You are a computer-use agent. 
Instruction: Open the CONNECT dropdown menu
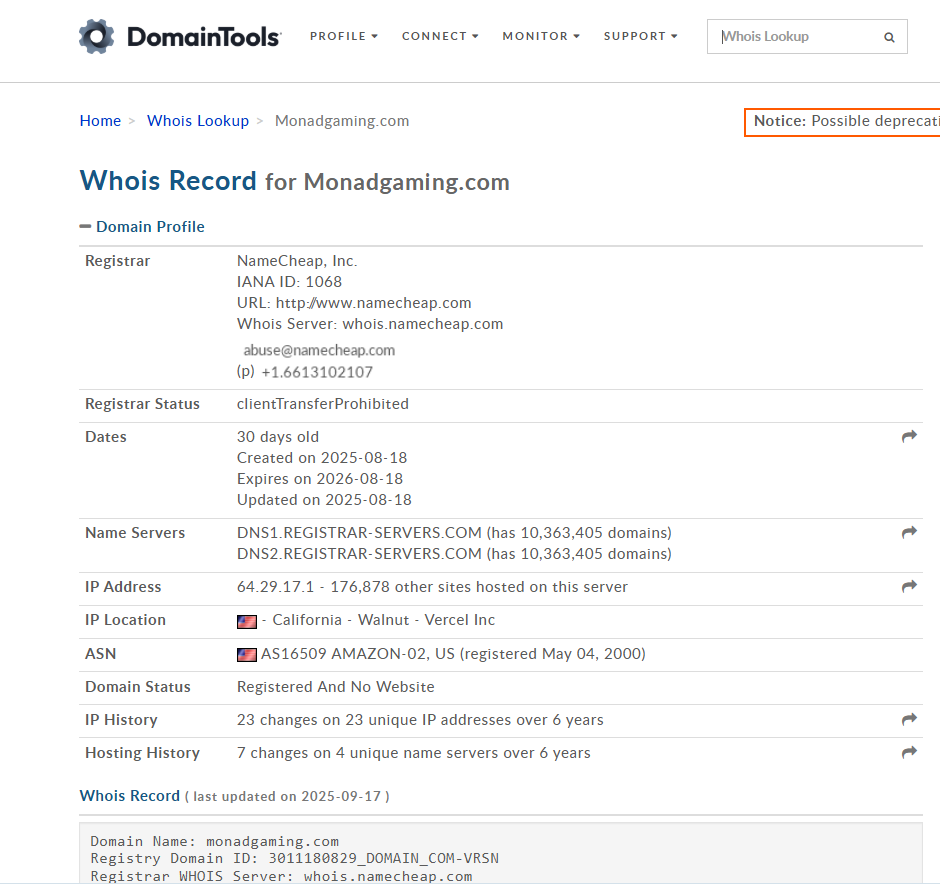point(440,36)
